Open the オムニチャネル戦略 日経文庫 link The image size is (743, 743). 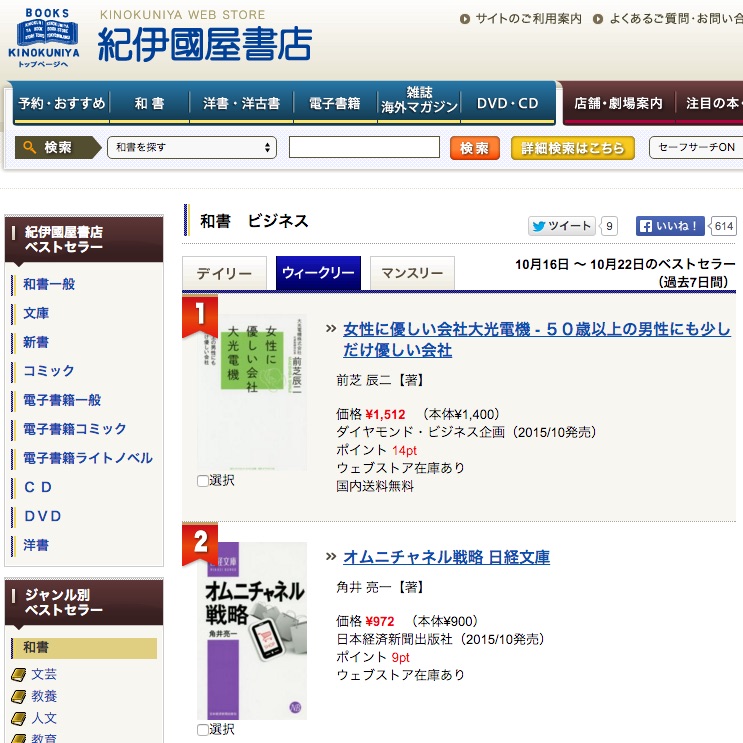tap(446, 557)
